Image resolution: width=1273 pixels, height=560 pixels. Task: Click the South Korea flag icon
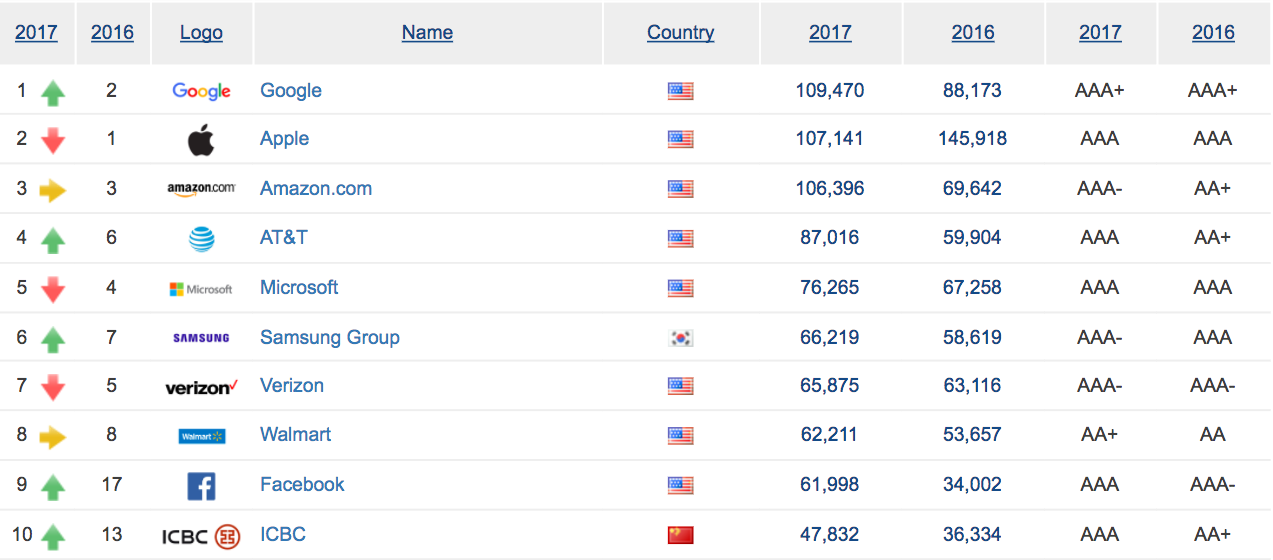click(680, 338)
